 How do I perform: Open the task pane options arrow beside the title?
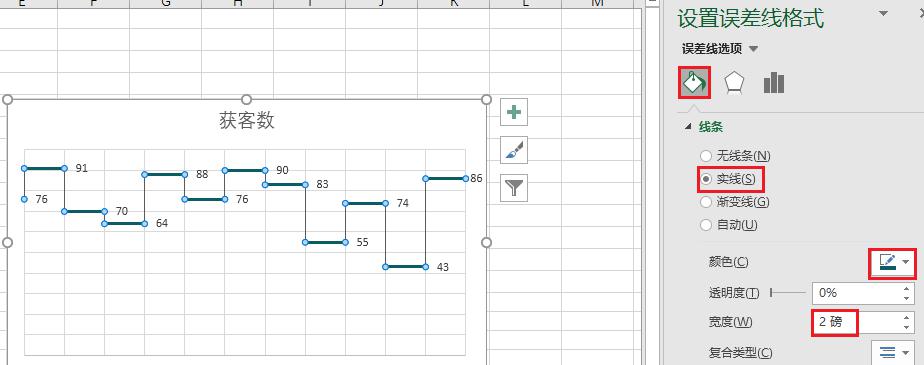[883, 13]
